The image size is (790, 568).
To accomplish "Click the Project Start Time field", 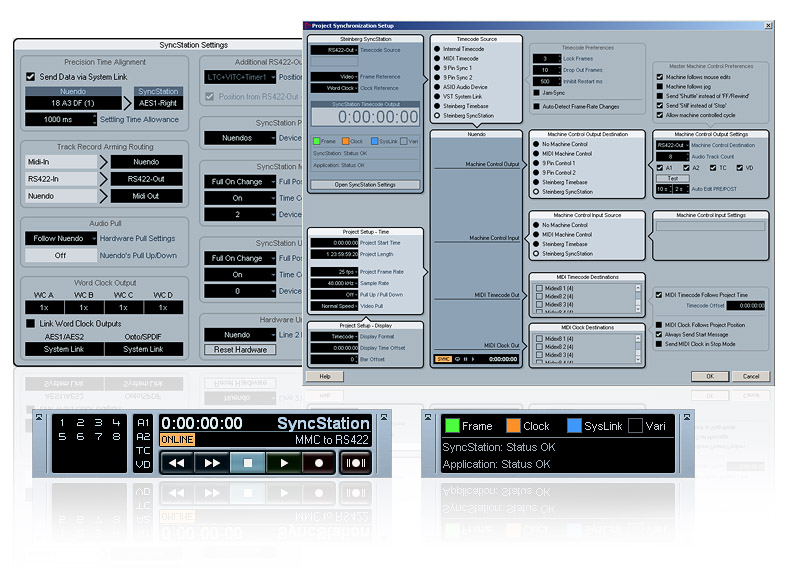I will point(335,242).
